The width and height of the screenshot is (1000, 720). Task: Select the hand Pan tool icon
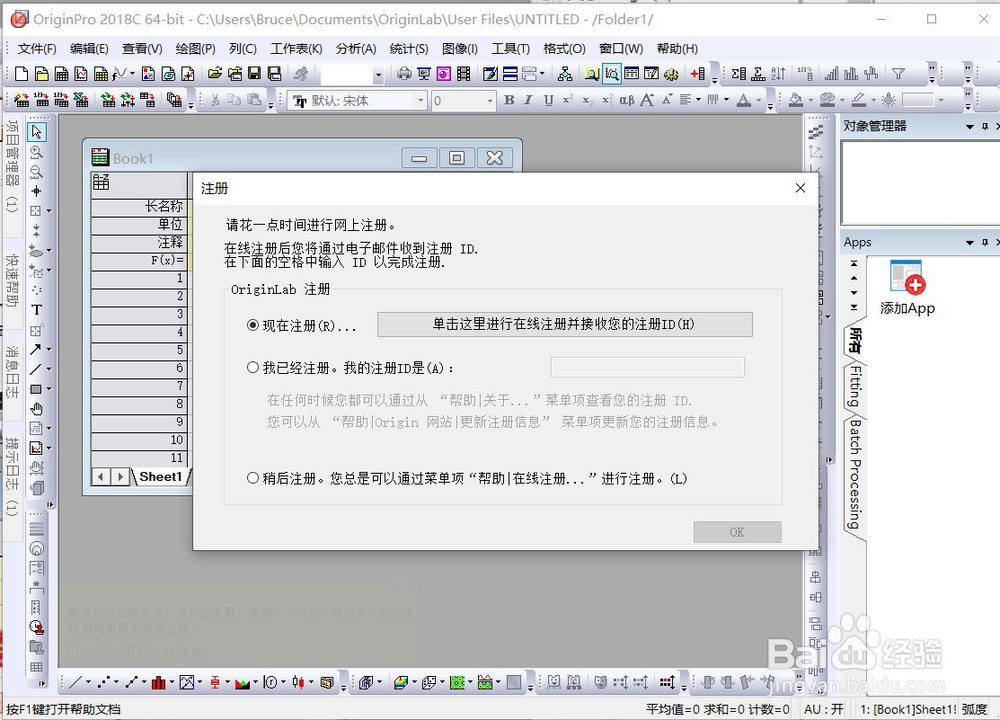[36, 409]
